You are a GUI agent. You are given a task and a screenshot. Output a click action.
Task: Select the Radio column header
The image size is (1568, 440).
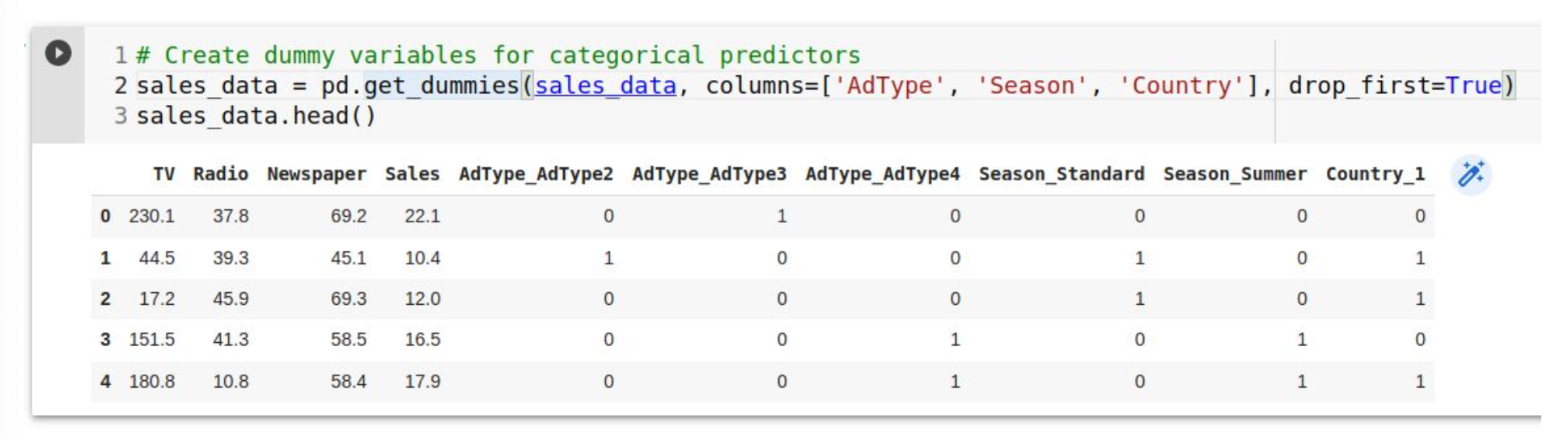click(220, 174)
